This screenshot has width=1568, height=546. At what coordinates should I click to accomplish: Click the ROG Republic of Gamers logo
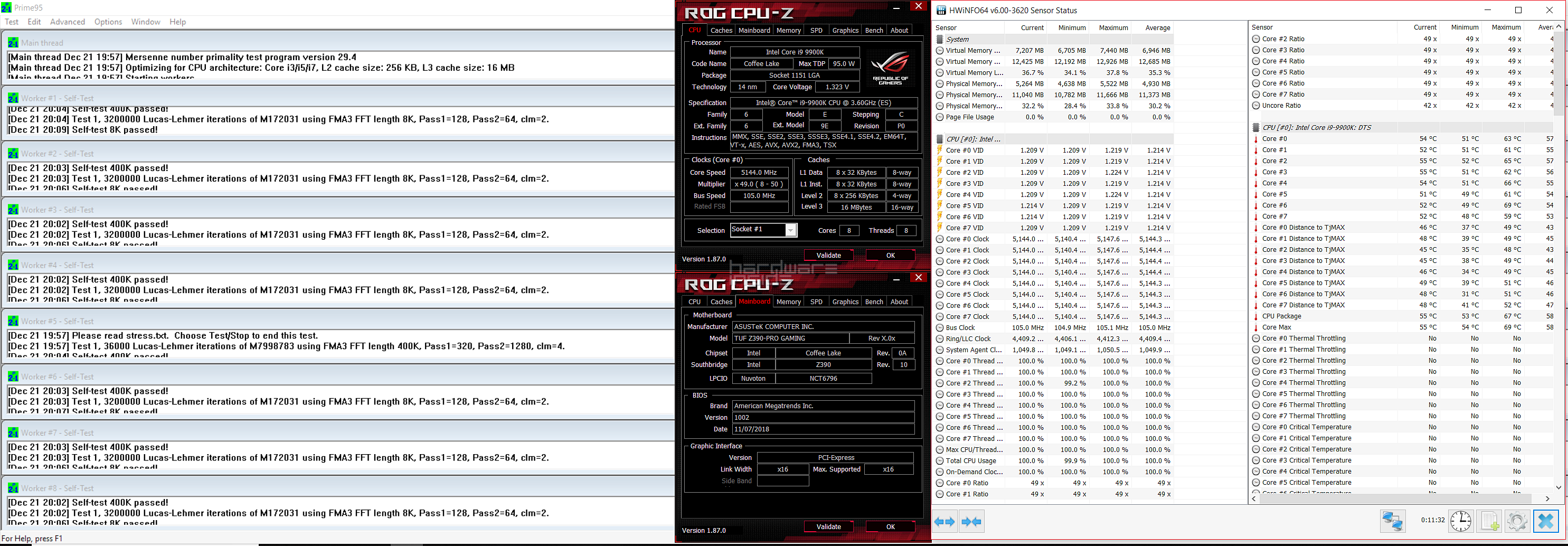[890, 67]
